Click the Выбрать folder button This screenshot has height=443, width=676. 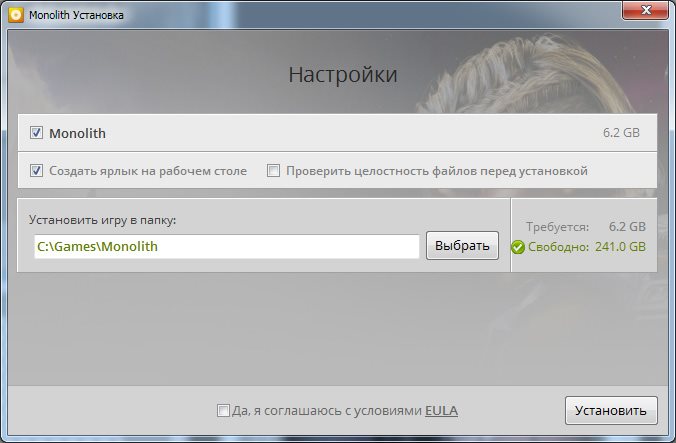[462, 246]
